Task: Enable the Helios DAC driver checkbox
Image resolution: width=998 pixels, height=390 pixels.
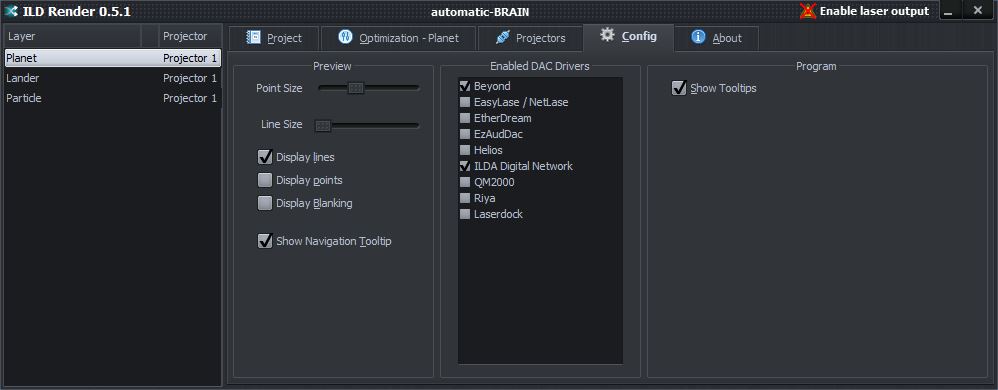Action: click(x=465, y=150)
